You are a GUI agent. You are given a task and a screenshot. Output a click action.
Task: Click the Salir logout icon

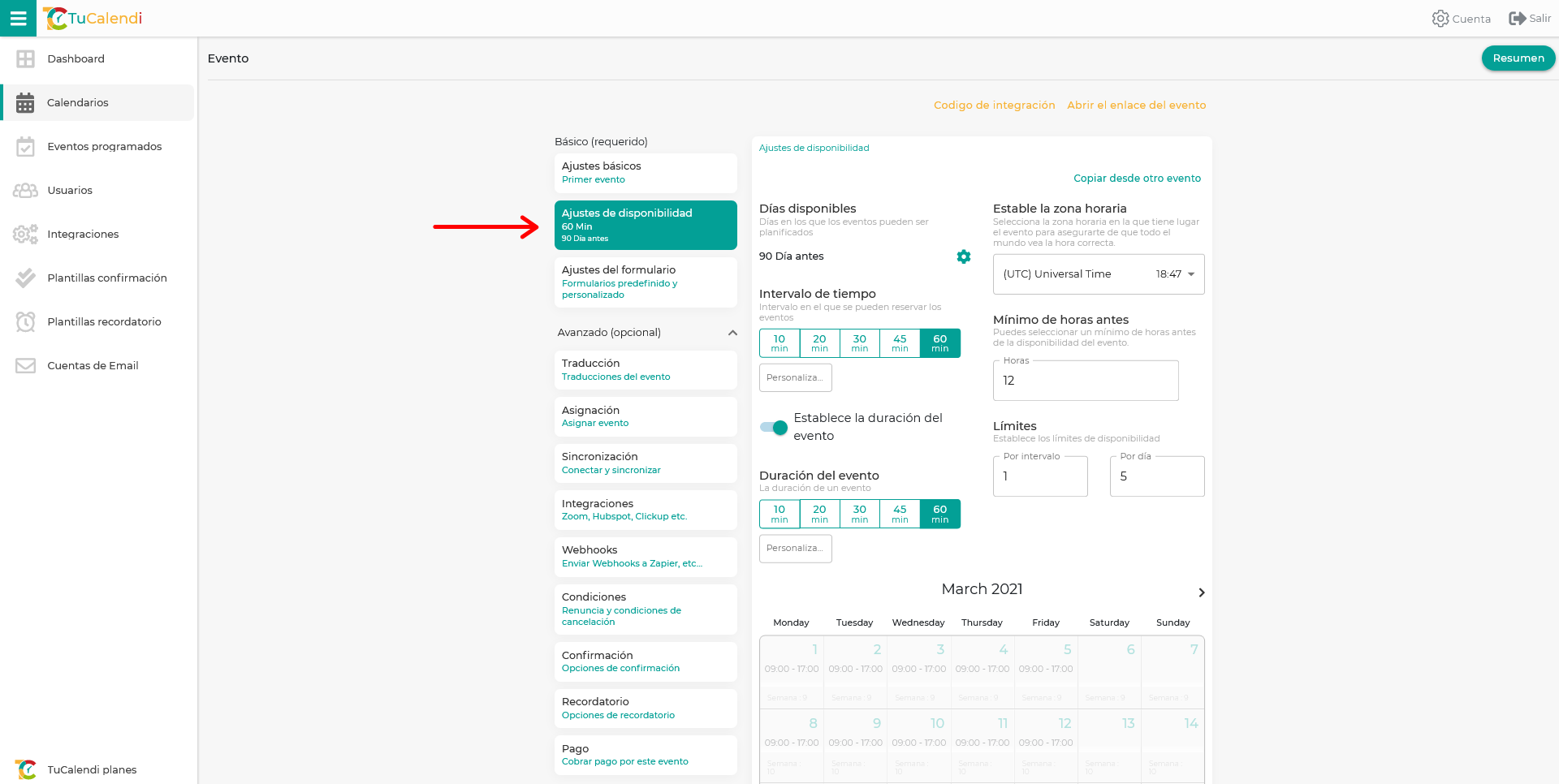[x=1517, y=19]
